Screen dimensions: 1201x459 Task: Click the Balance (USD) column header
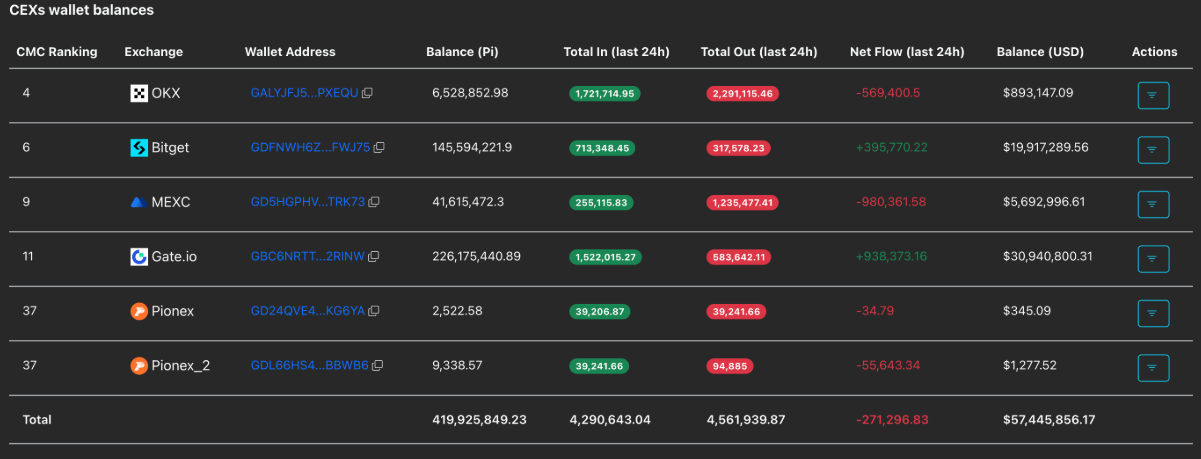click(x=1039, y=52)
